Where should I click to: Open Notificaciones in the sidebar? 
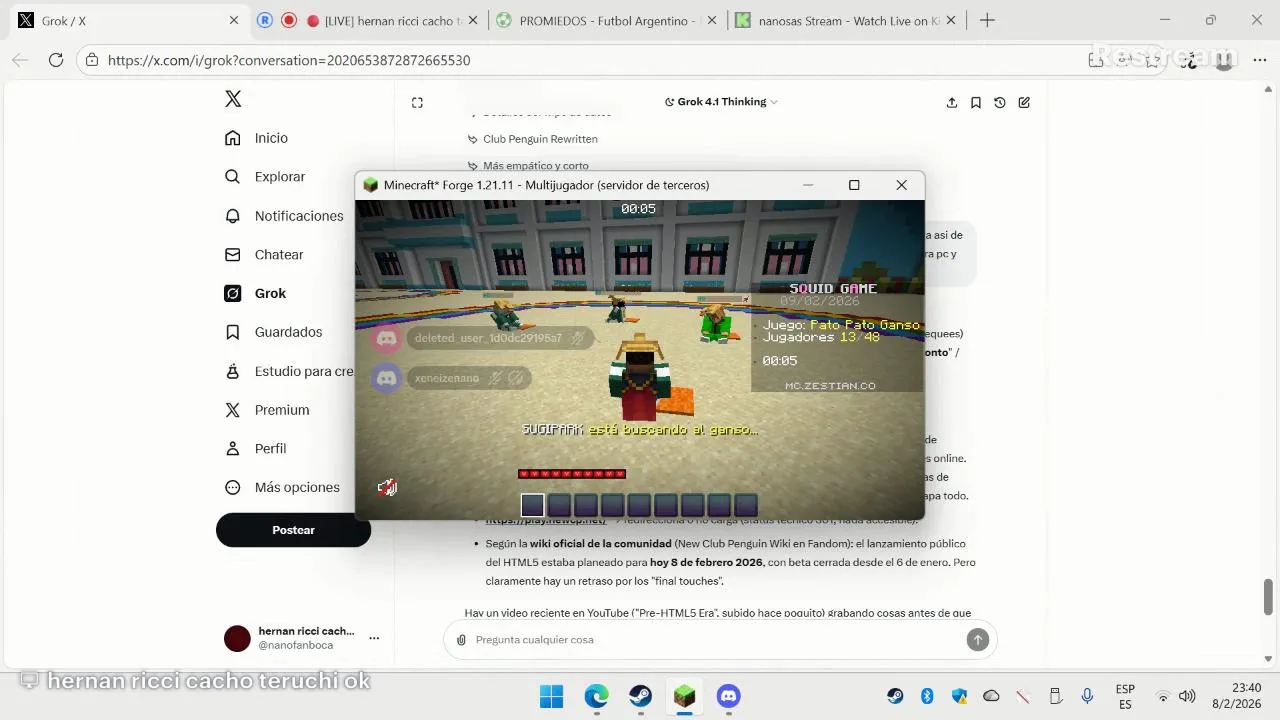tap(284, 216)
